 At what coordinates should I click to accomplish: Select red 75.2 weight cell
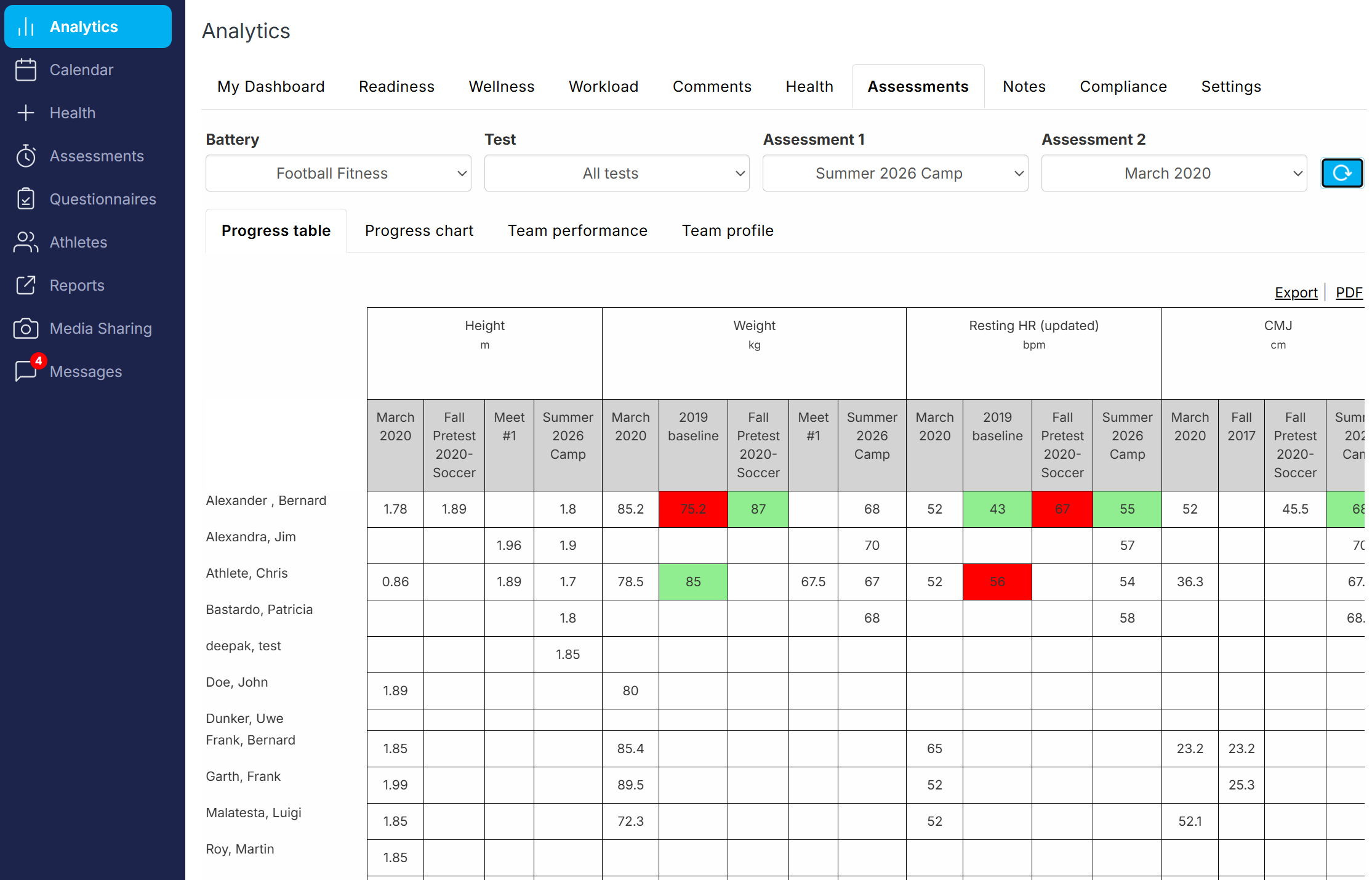[x=693, y=509]
